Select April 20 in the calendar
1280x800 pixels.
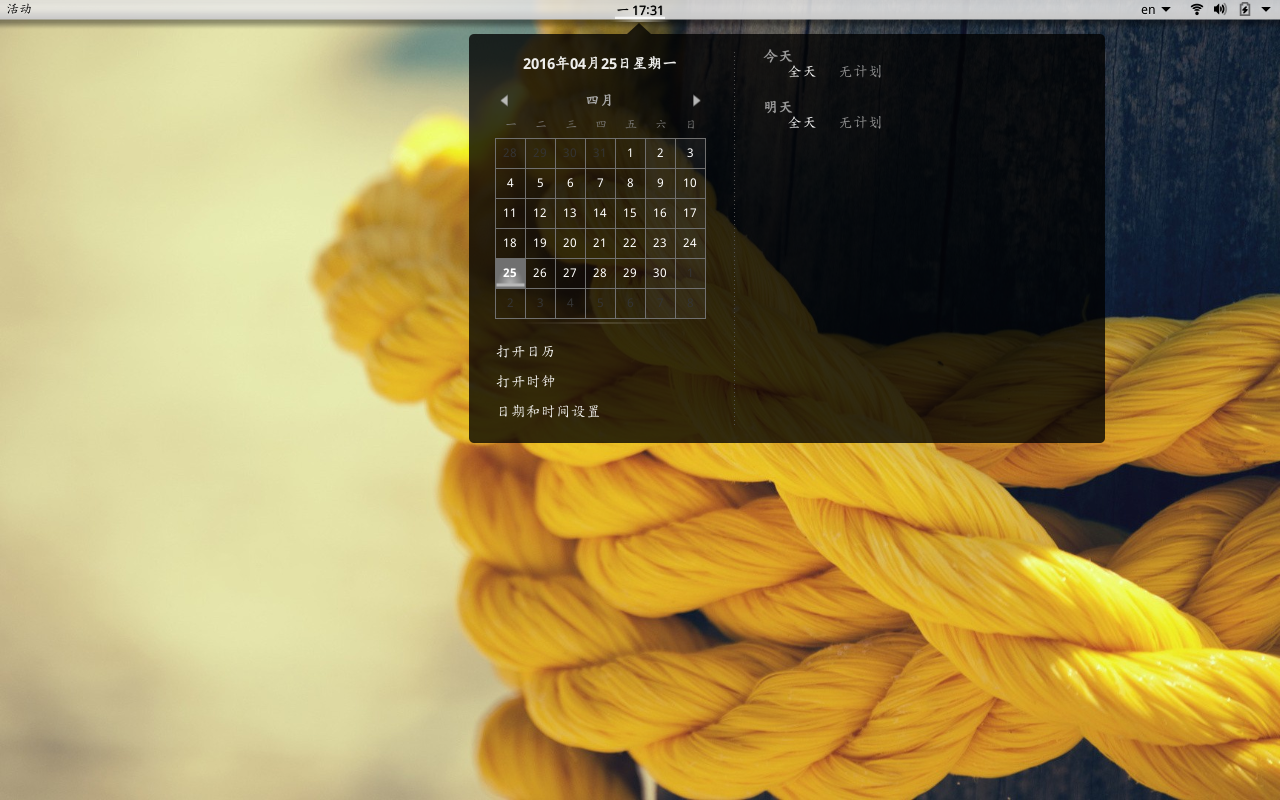pos(570,243)
